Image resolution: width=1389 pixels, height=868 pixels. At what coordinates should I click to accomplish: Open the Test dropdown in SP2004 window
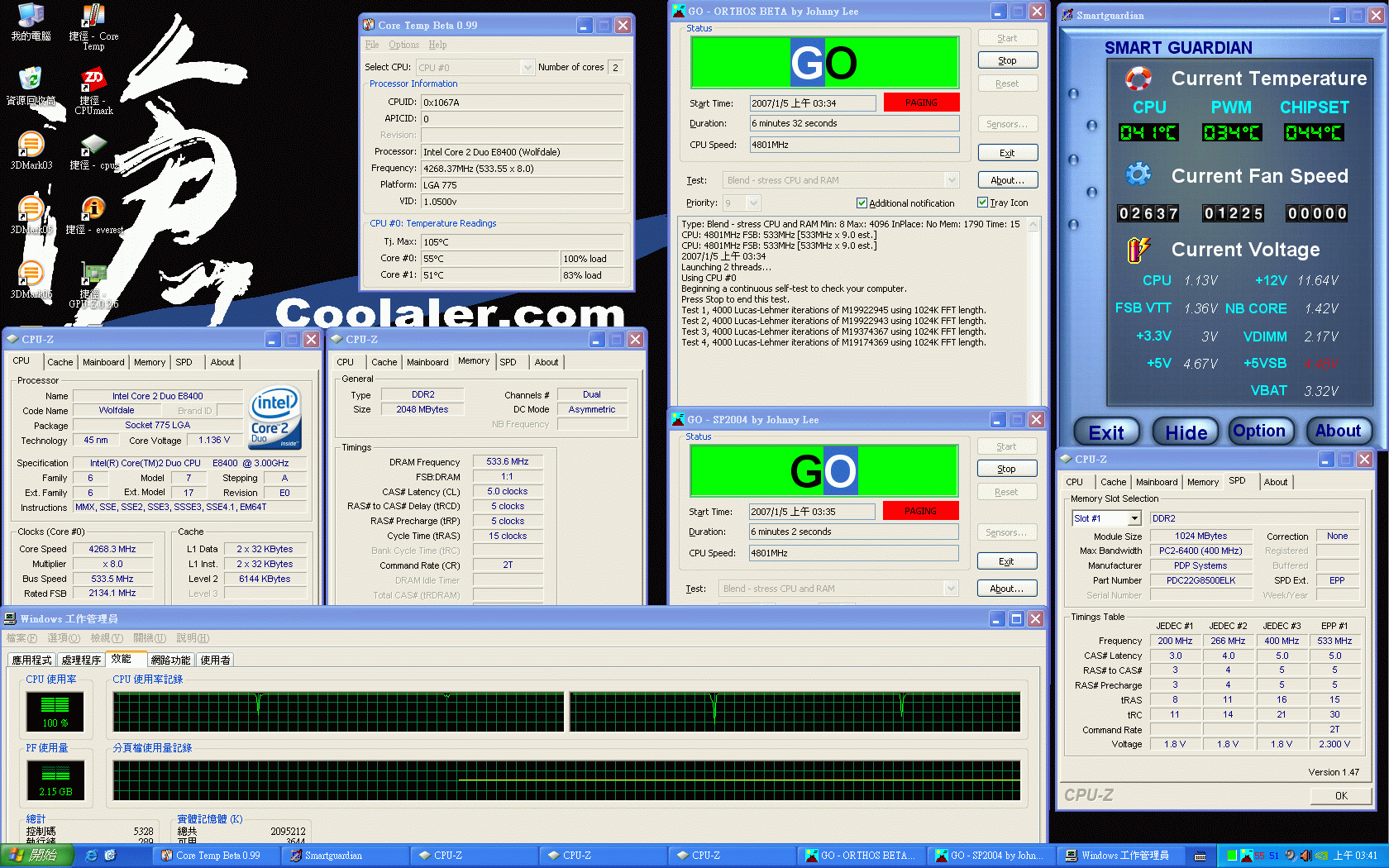pyautogui.click(x=951, y=588)
